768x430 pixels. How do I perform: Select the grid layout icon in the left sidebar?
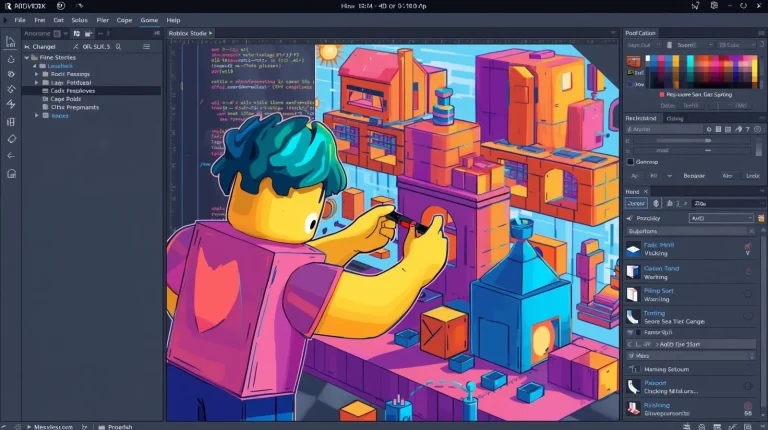point(11,122)
